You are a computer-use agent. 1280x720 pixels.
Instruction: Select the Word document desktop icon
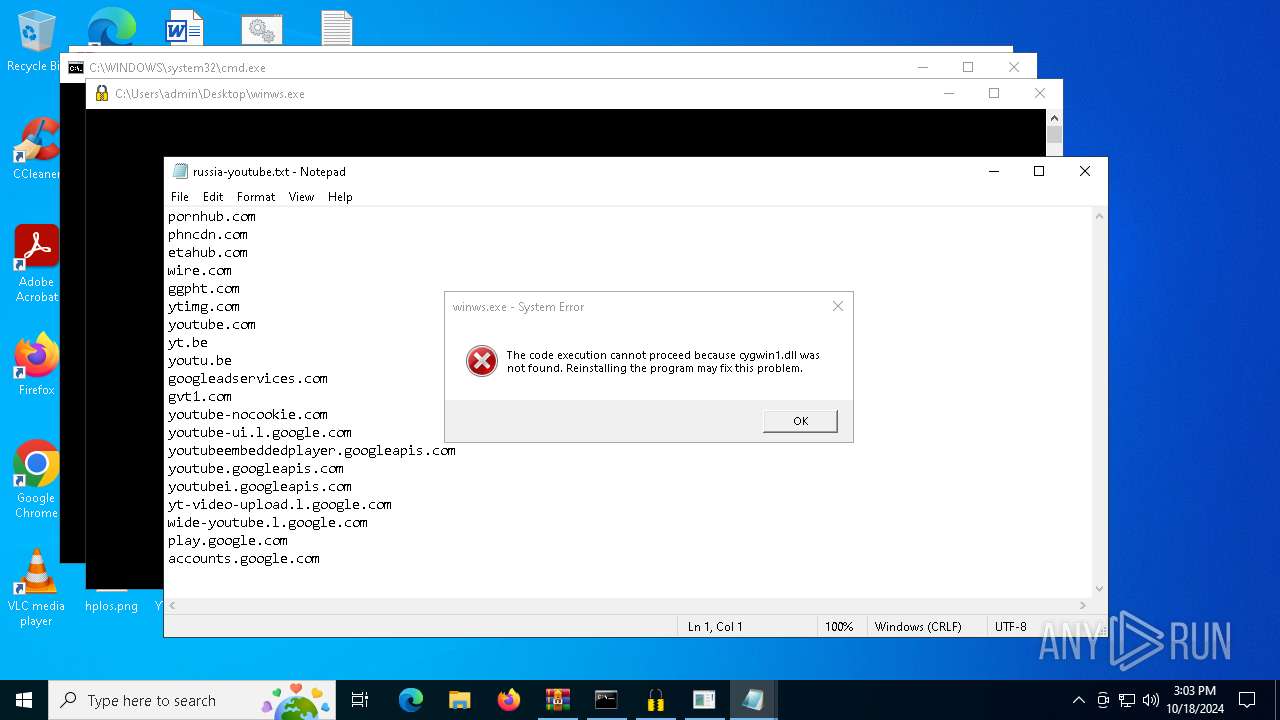[x=185, y=28]
